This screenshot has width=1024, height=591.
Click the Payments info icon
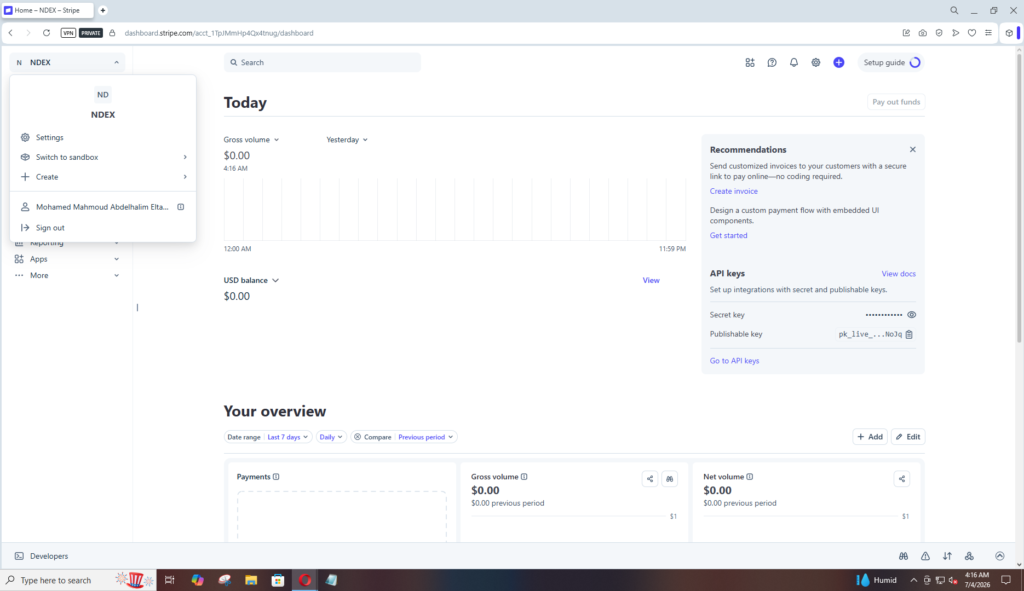276,477
